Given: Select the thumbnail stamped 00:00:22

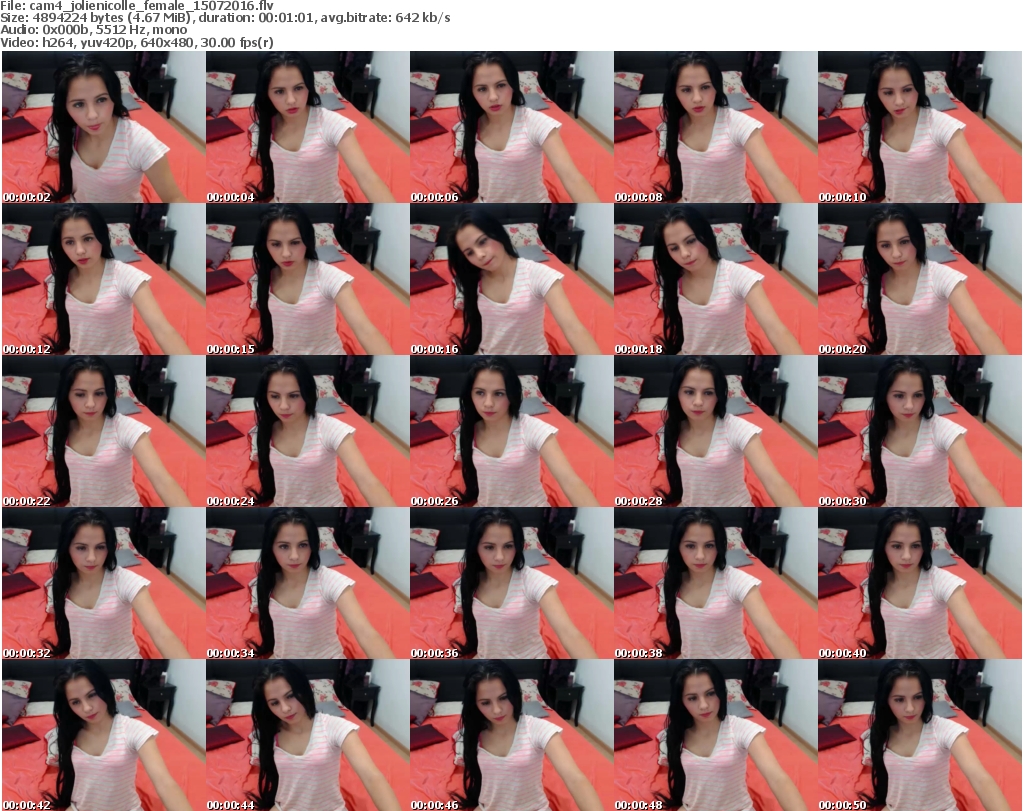Looking at the screenshot, I should [104, 432].
